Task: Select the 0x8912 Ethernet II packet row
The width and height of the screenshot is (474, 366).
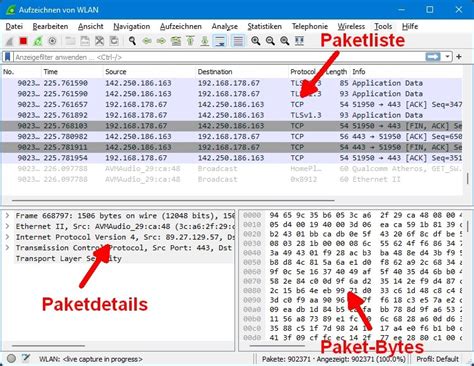Action: tap(232, 179)
